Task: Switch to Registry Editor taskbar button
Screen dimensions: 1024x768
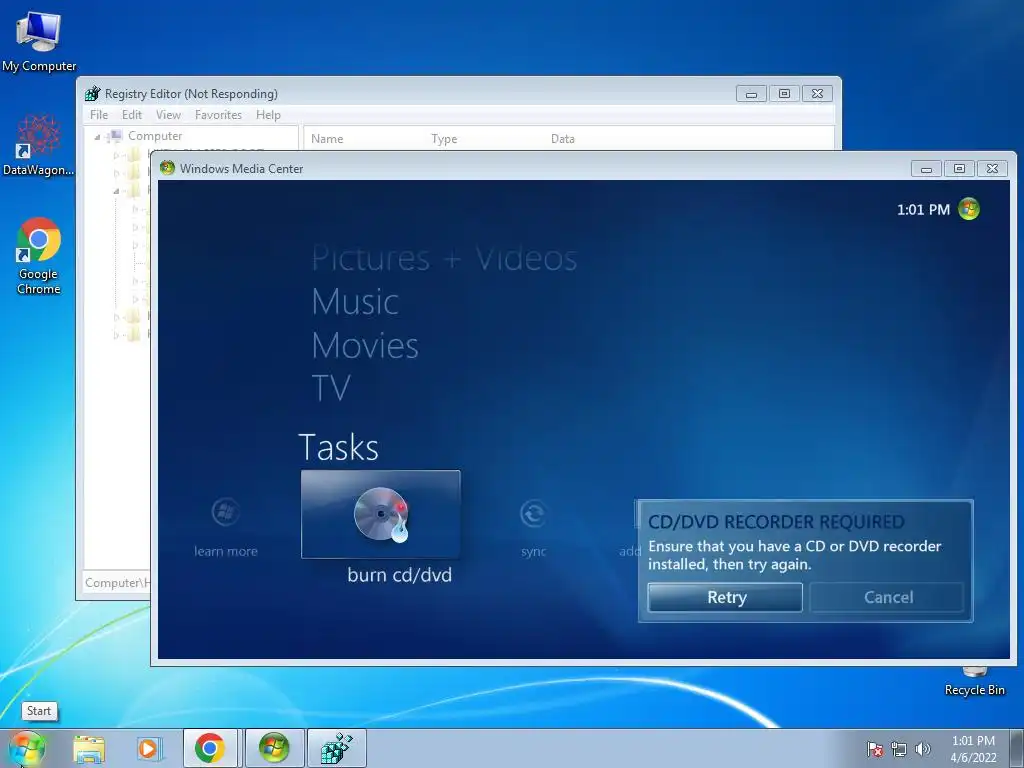Action: pyautogui.click(x=337, y=748)
